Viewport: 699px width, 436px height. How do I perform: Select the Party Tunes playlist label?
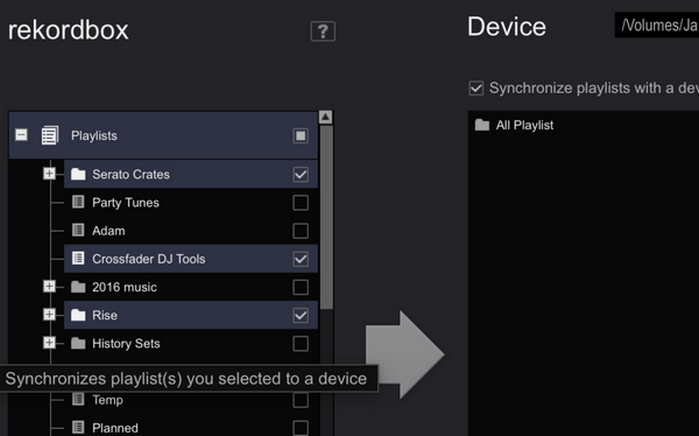click(126, 203)
